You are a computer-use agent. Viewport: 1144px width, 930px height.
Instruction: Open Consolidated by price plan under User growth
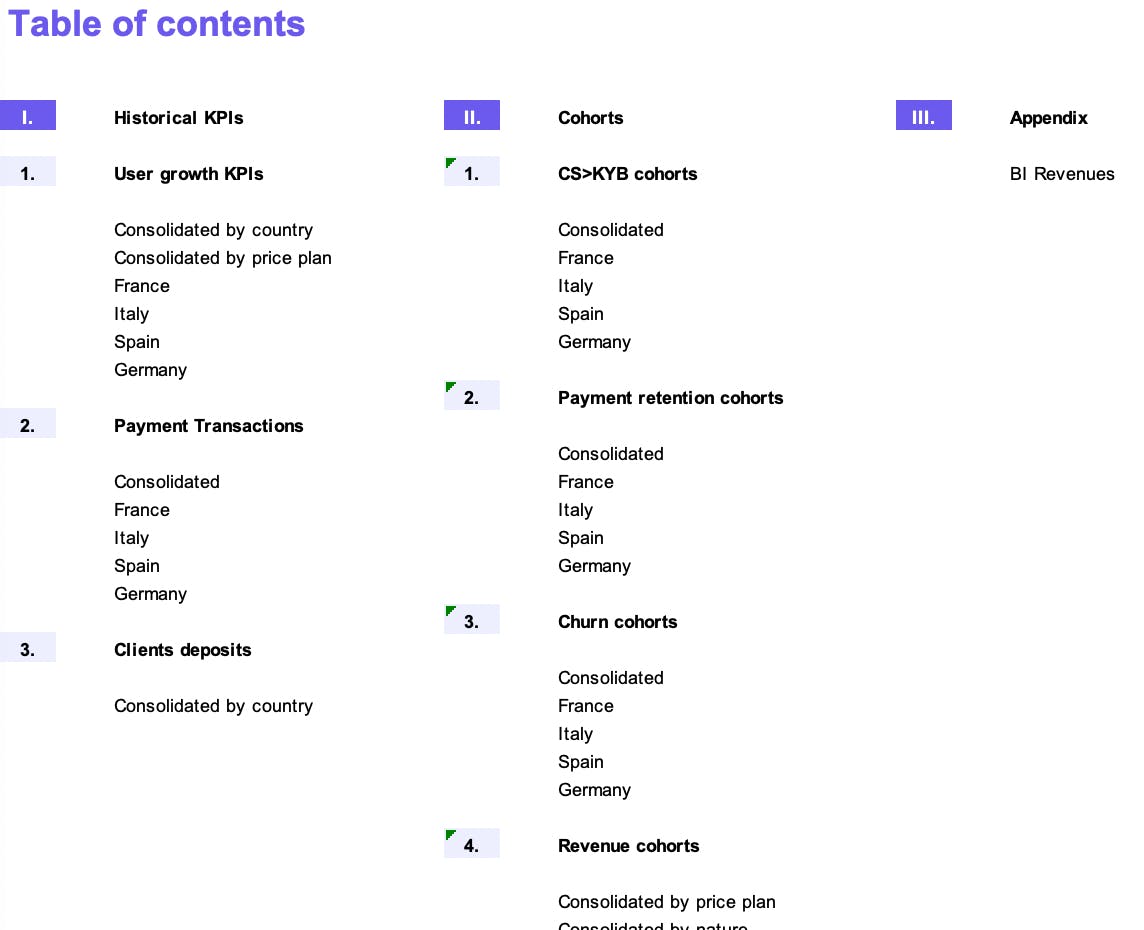click(223, 258)
